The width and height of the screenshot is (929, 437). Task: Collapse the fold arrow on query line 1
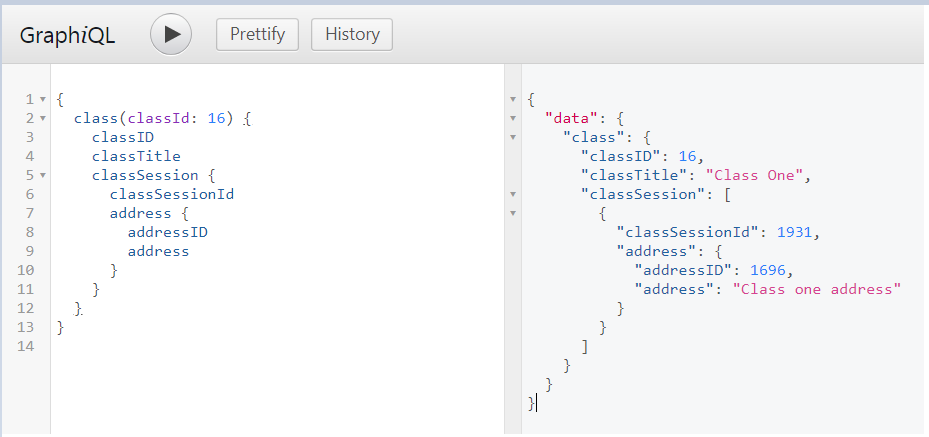coord(42,99)
